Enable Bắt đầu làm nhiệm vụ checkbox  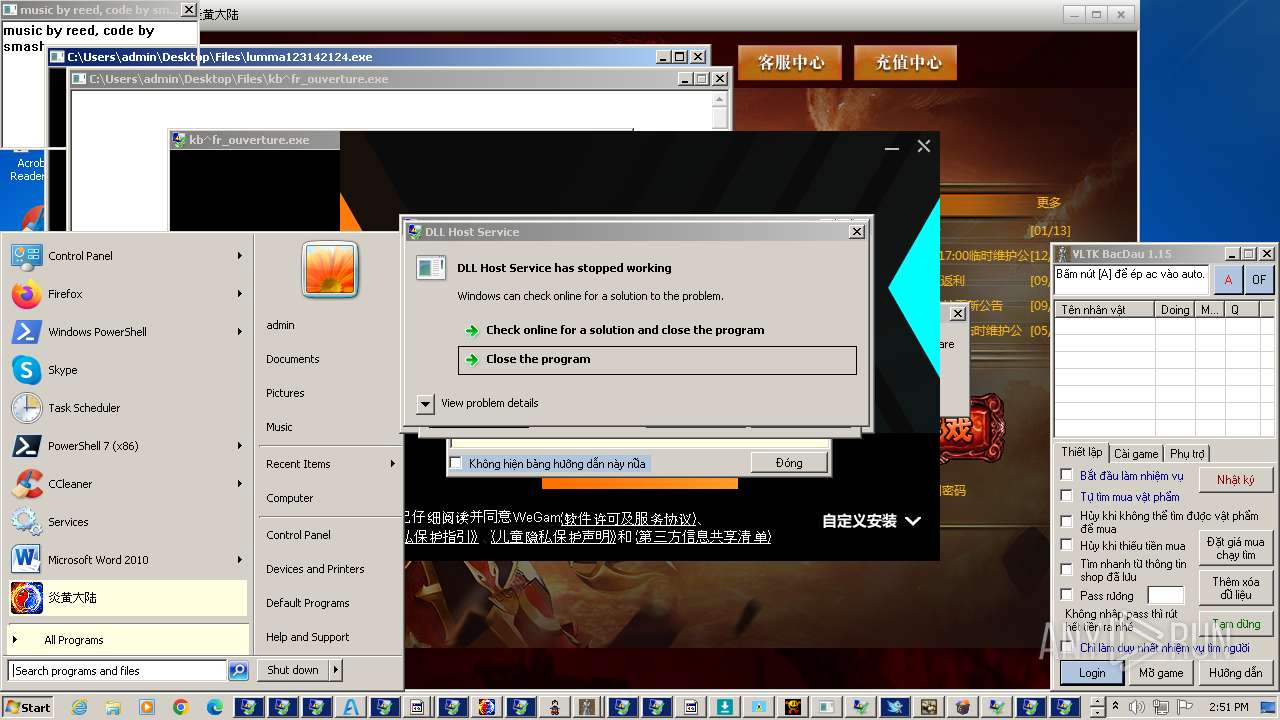pyautogui.click(x=1067, y=475)
